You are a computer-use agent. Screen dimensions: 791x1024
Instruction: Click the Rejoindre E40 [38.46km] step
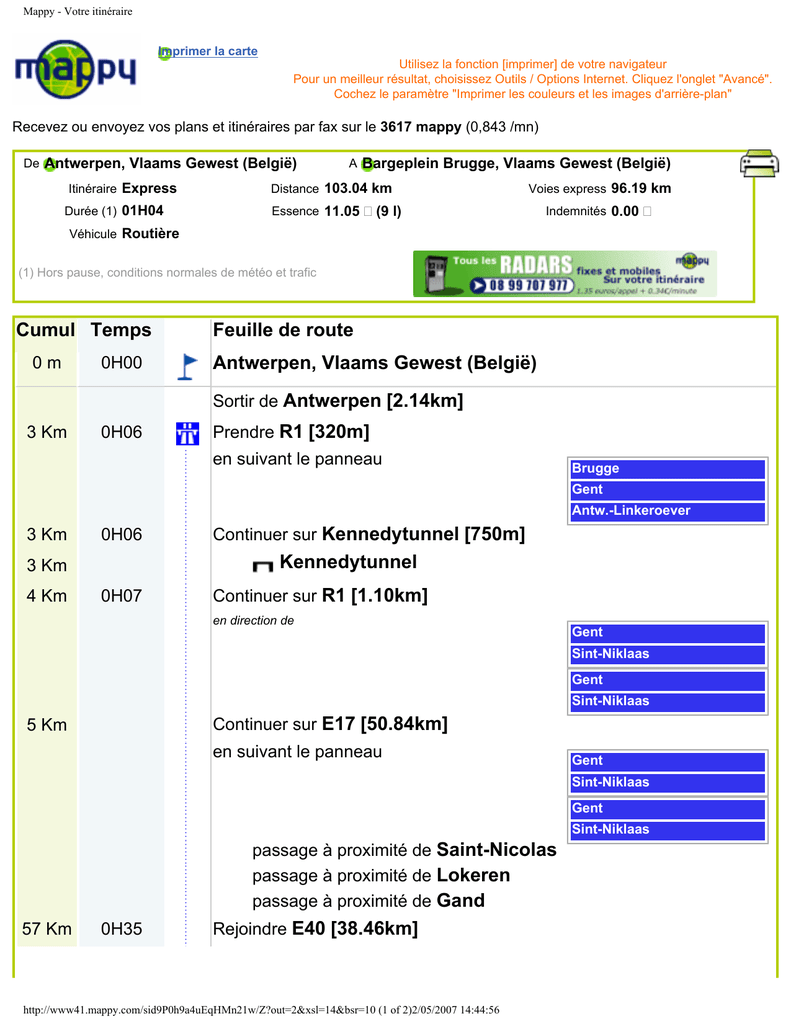pos(315,929)
